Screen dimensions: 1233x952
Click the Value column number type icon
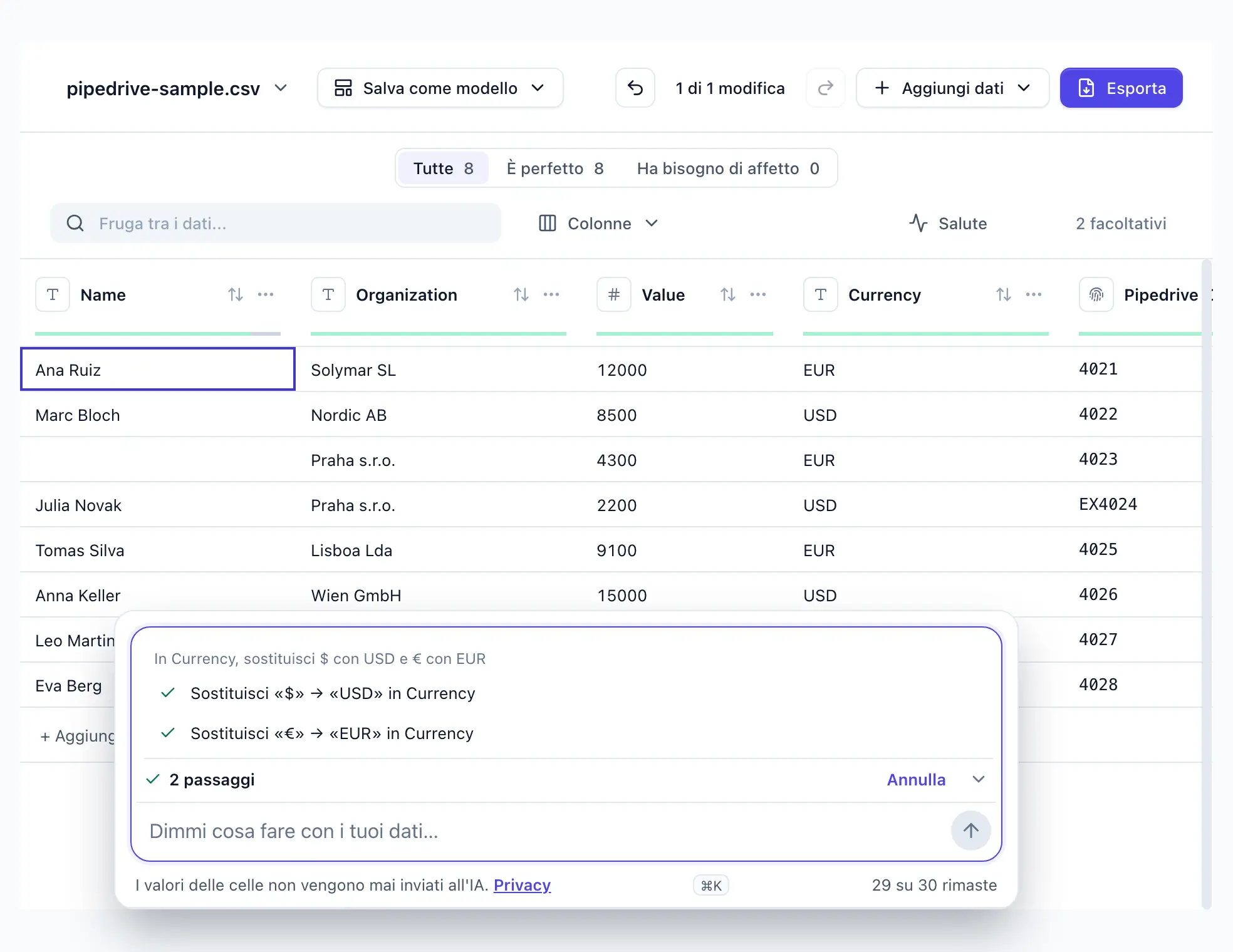click(614, 294)
